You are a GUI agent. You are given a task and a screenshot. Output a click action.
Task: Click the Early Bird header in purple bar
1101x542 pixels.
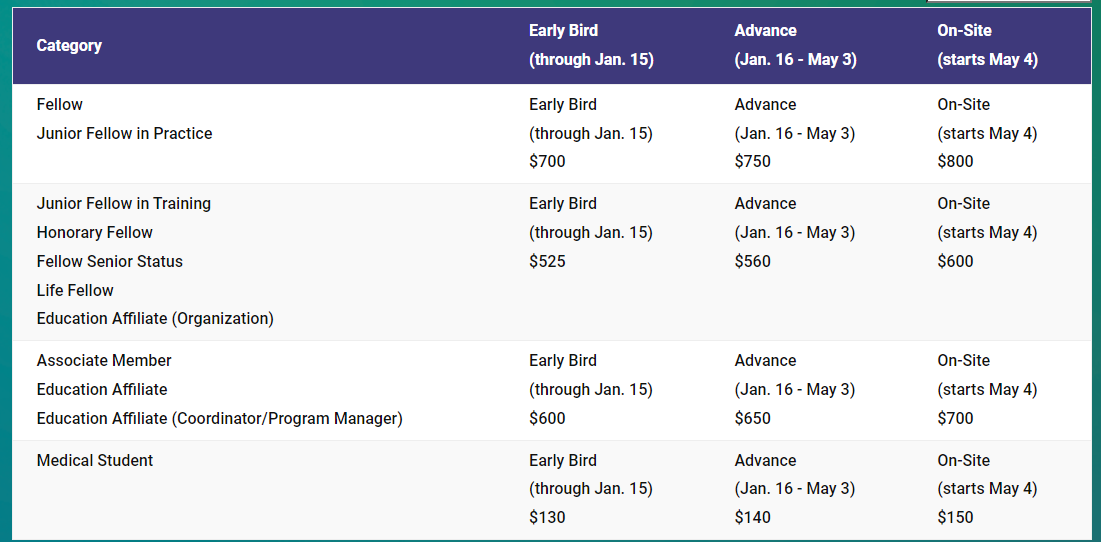point(563,31)
